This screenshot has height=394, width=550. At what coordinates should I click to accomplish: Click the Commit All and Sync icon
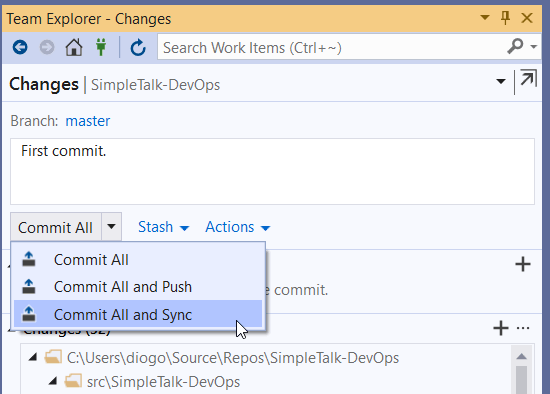coord(29,314)
